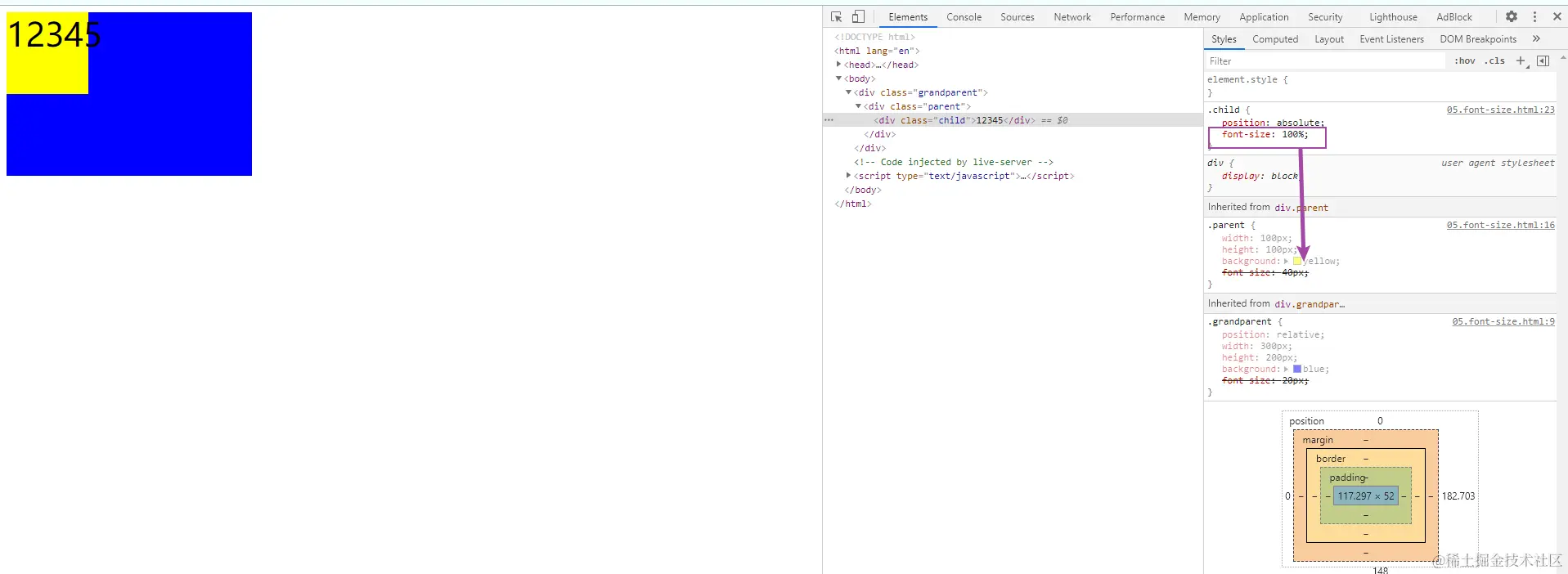Collapse the parent div node
Viewport: 1568px width, 574px height.
858,106
